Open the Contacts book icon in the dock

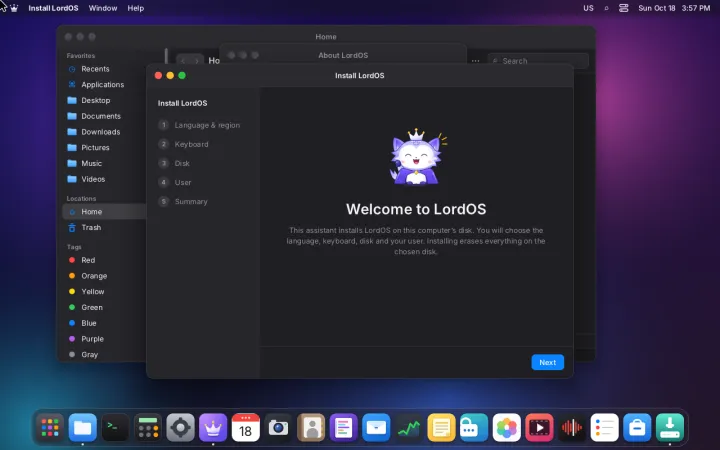click(x=311, y=428)
